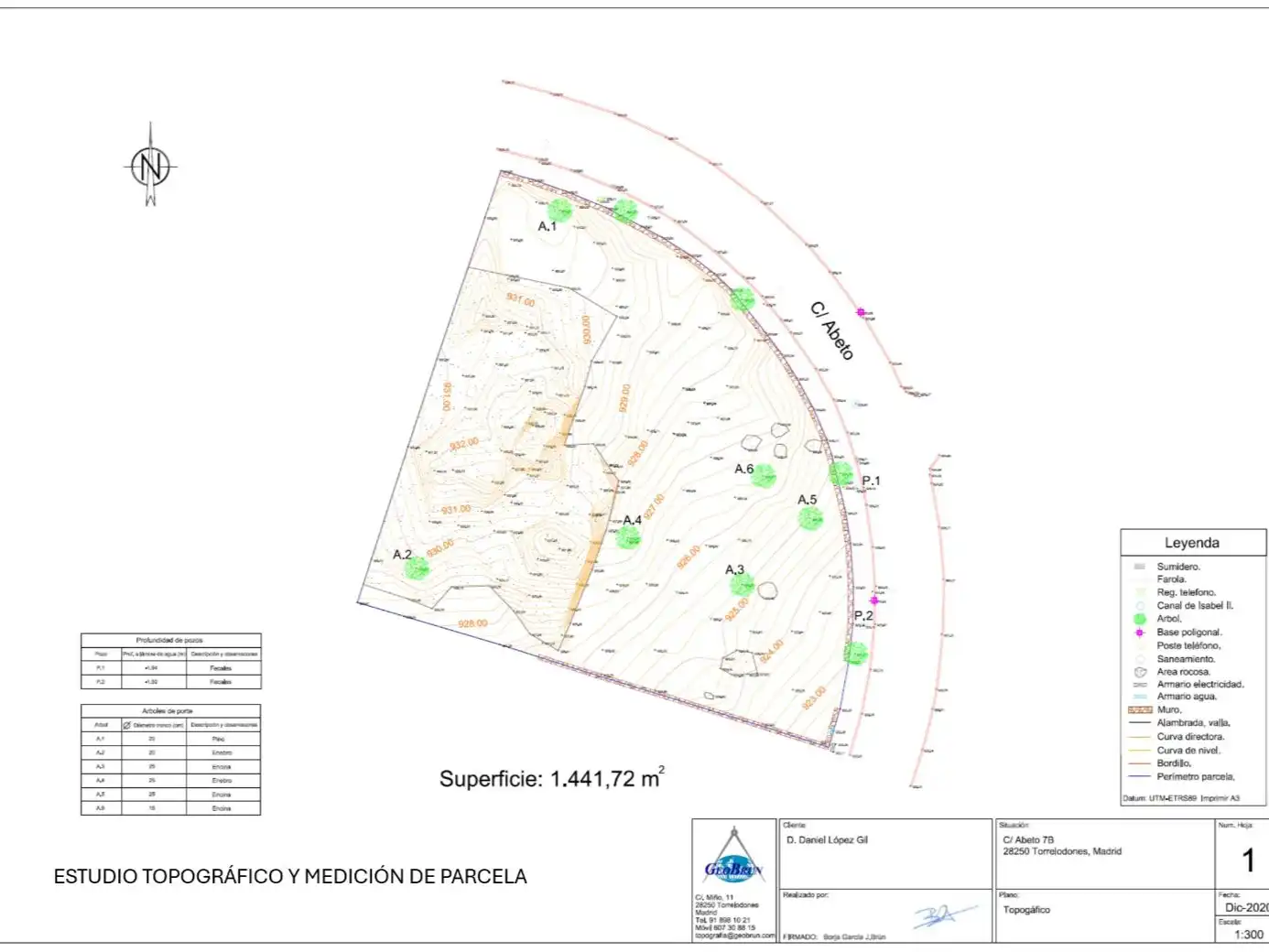This screenshot has width=1269, height=952.
Task: Click the client name 'D. Daniel López Gil'
Action: click(x=827, y=839)
